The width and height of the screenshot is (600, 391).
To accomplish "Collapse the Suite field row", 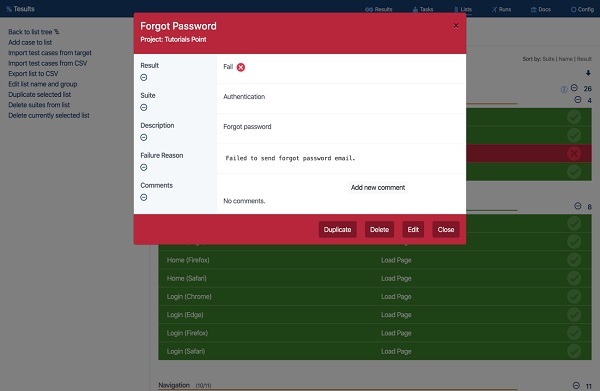I will click(x=144, y=108).
